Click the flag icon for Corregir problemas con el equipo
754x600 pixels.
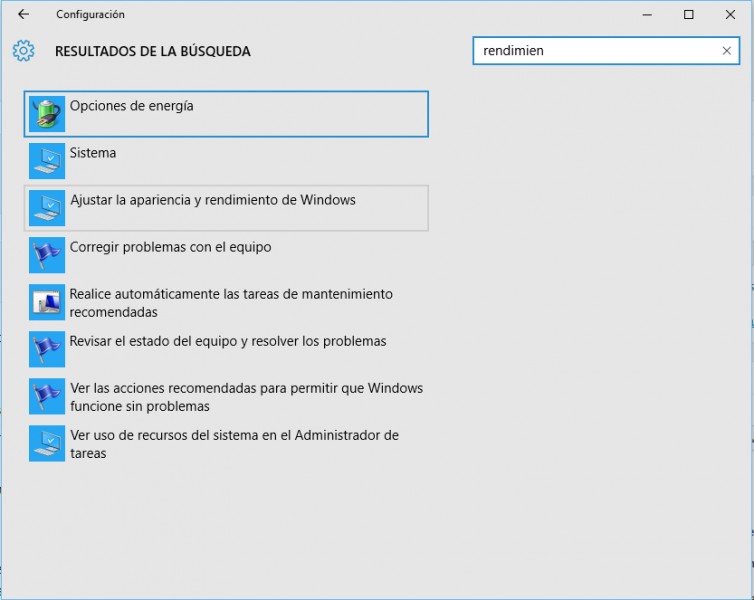(x=47, y=255)
